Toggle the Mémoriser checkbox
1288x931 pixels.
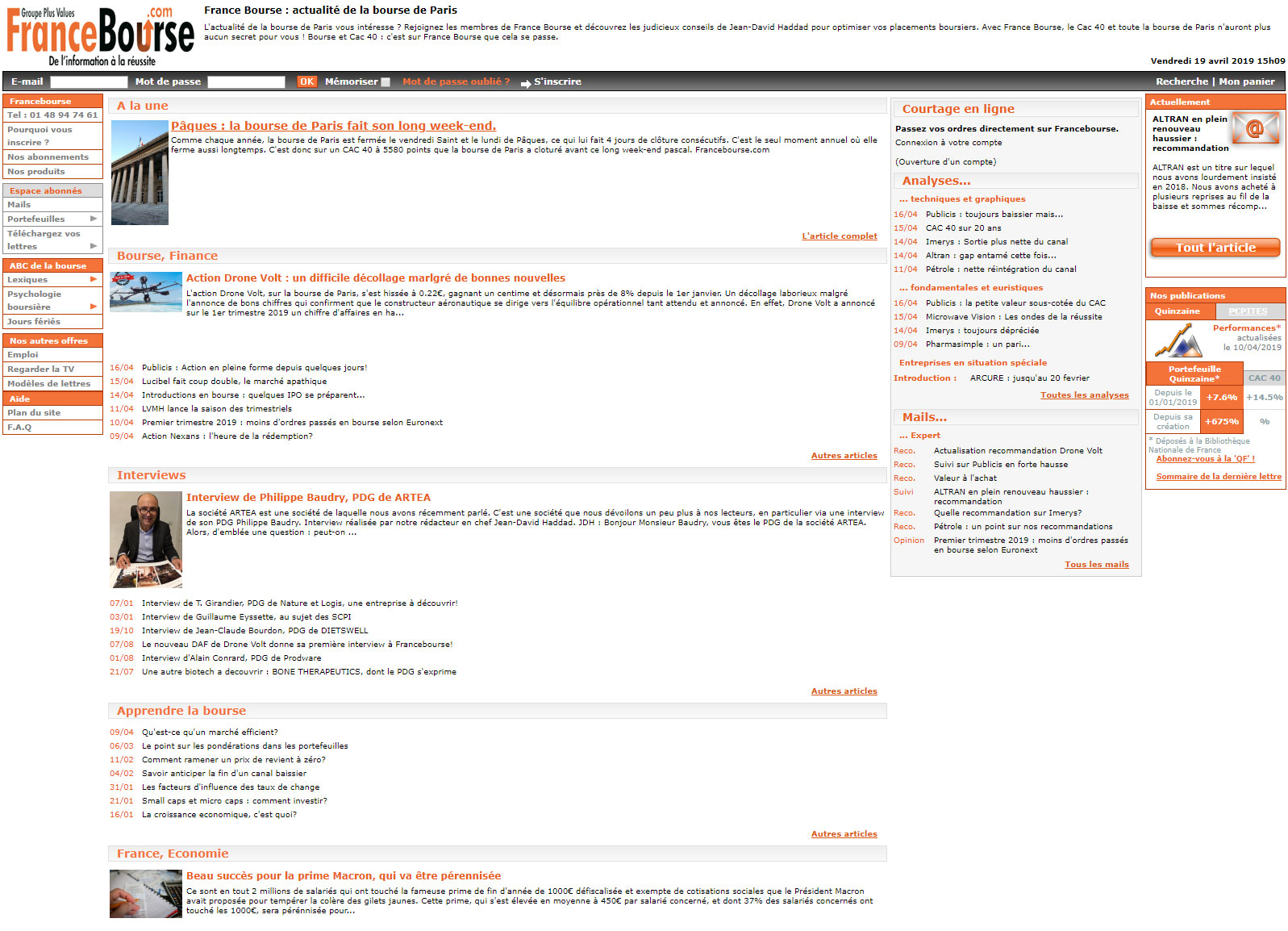pyautogui.click(x=386, y=82)
